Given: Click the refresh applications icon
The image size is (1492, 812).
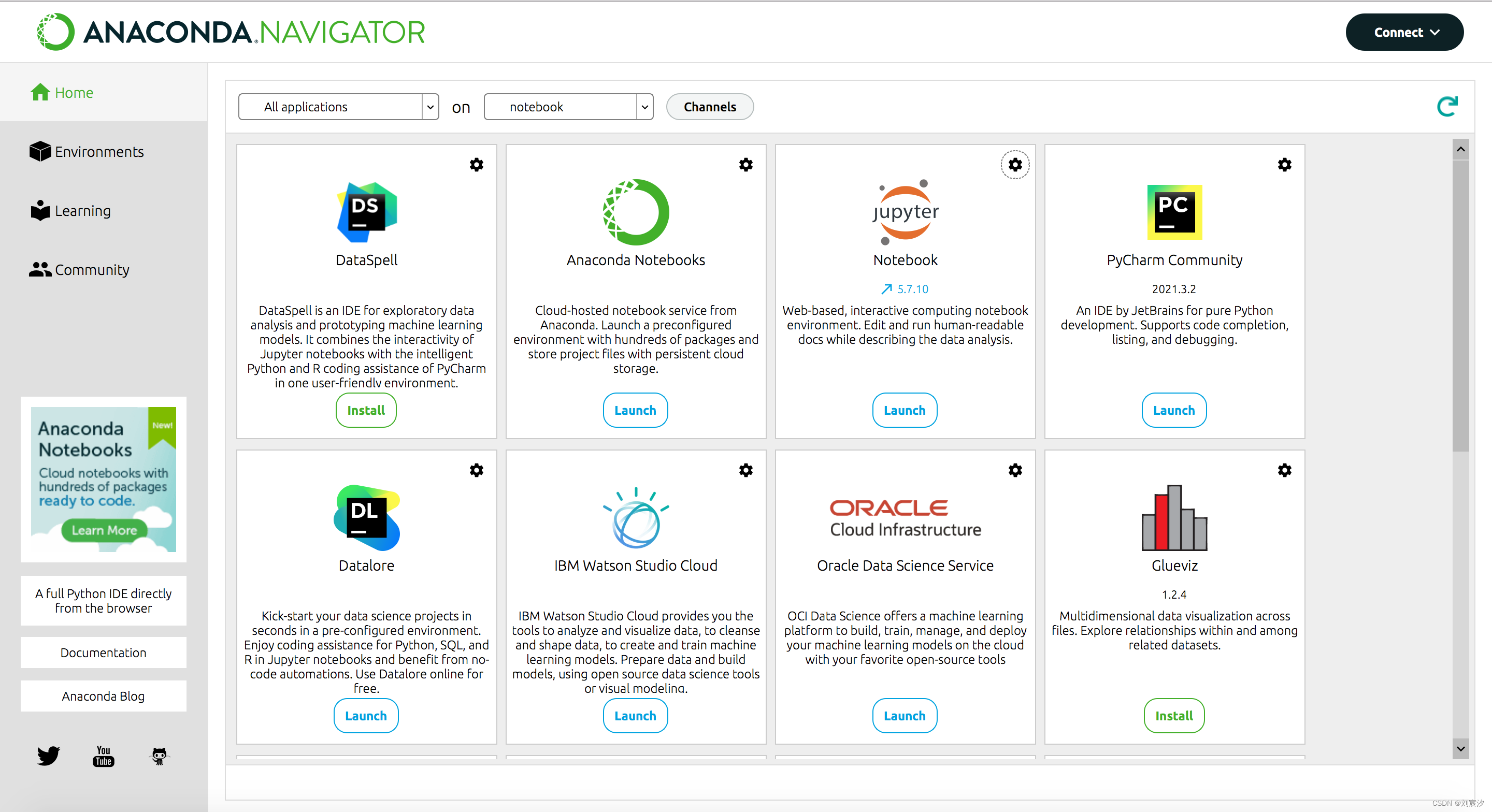Looking at the screenshot, I should (x=1447, y=107).
